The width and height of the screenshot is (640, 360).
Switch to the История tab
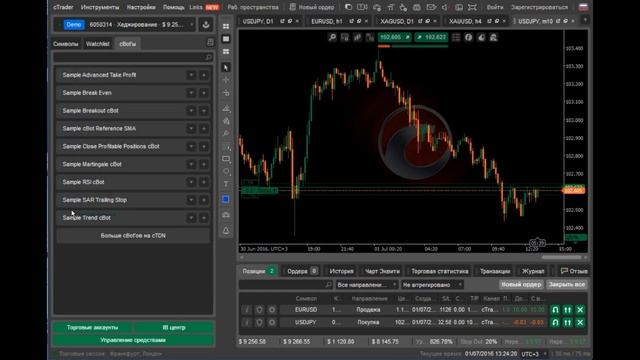pos(341,271)
